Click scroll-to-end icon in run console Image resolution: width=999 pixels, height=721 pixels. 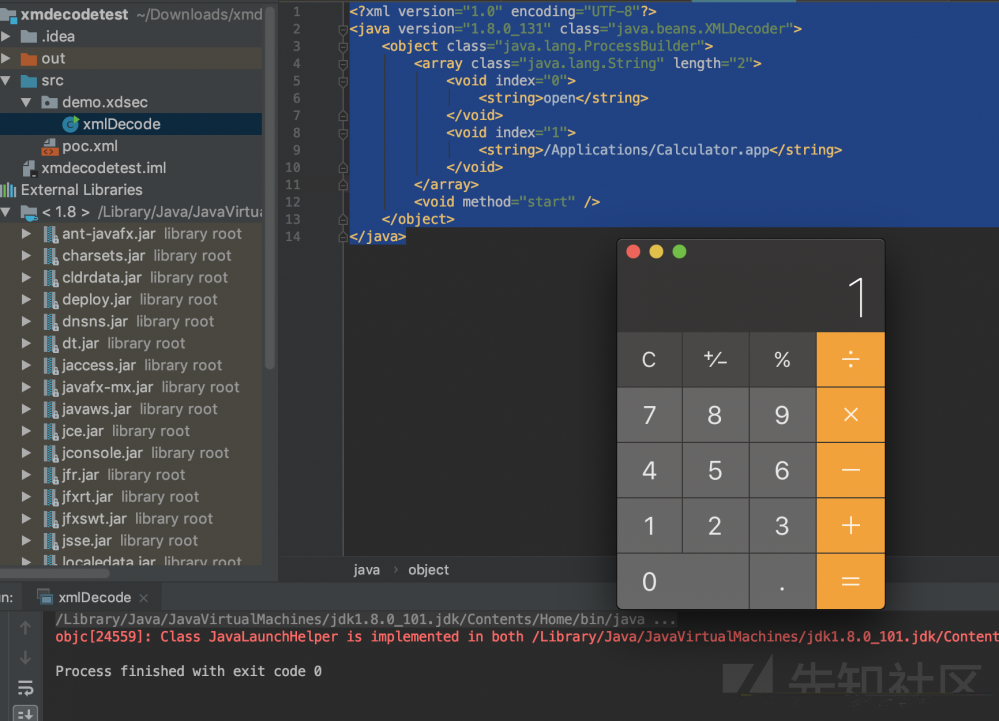25,713
